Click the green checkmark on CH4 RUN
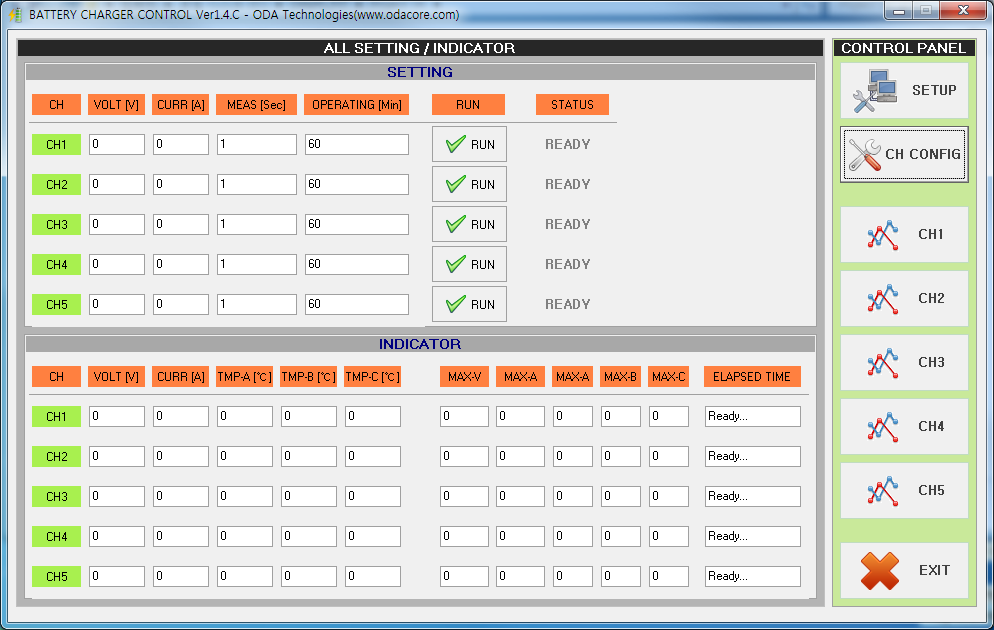Image resolution: width=994 pixels, height=630 pixels. [x=456, y=264]
